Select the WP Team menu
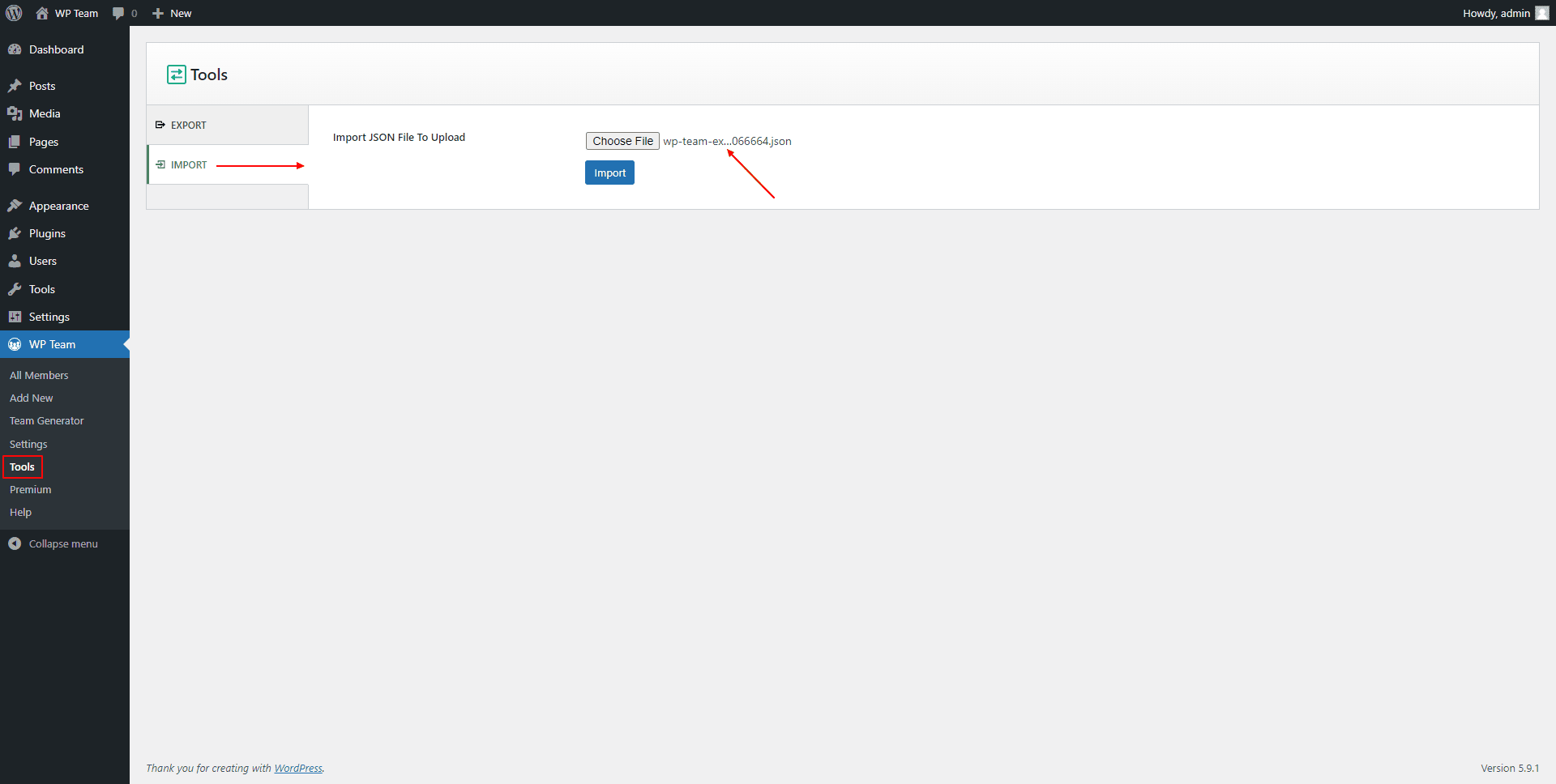 [x=65, y=344]
